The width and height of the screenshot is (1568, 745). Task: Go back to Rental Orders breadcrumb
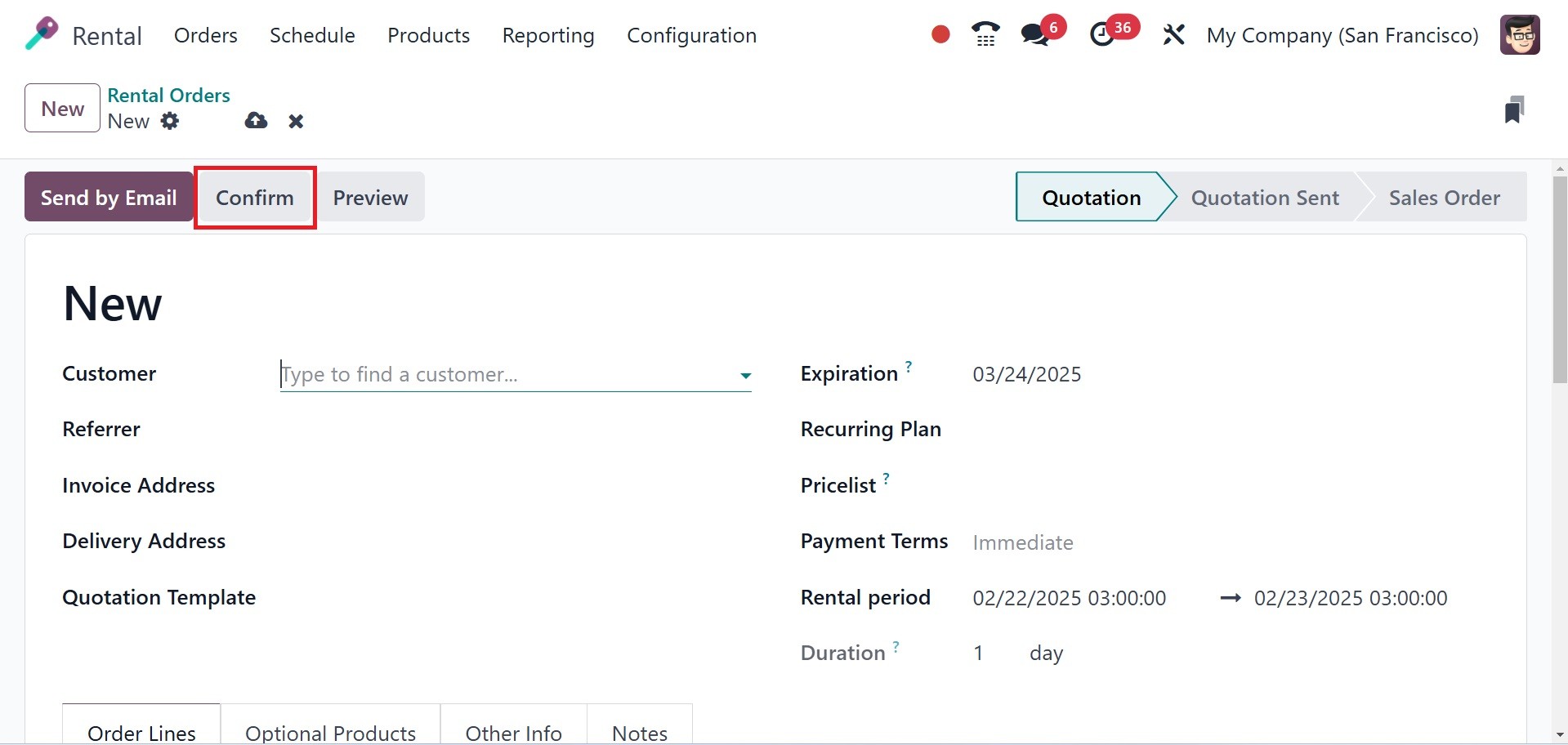pos(168,96)
